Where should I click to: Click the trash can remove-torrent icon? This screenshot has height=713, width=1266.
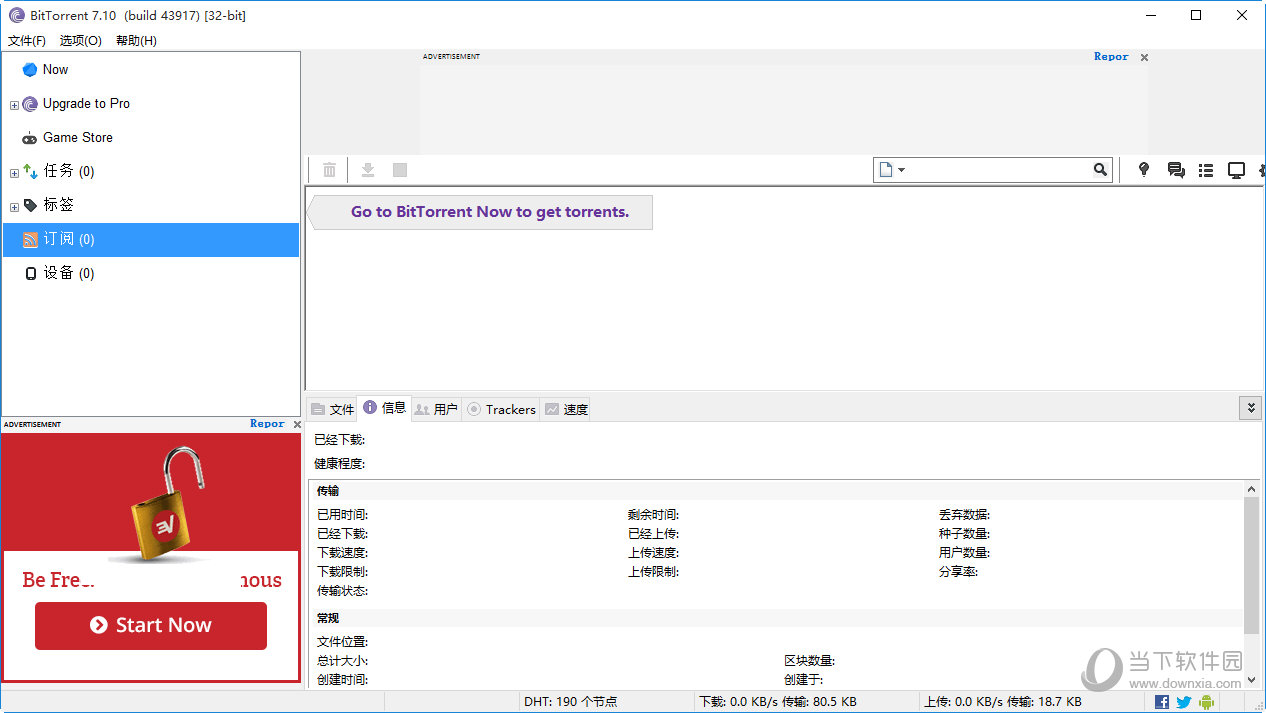(329, 170)
